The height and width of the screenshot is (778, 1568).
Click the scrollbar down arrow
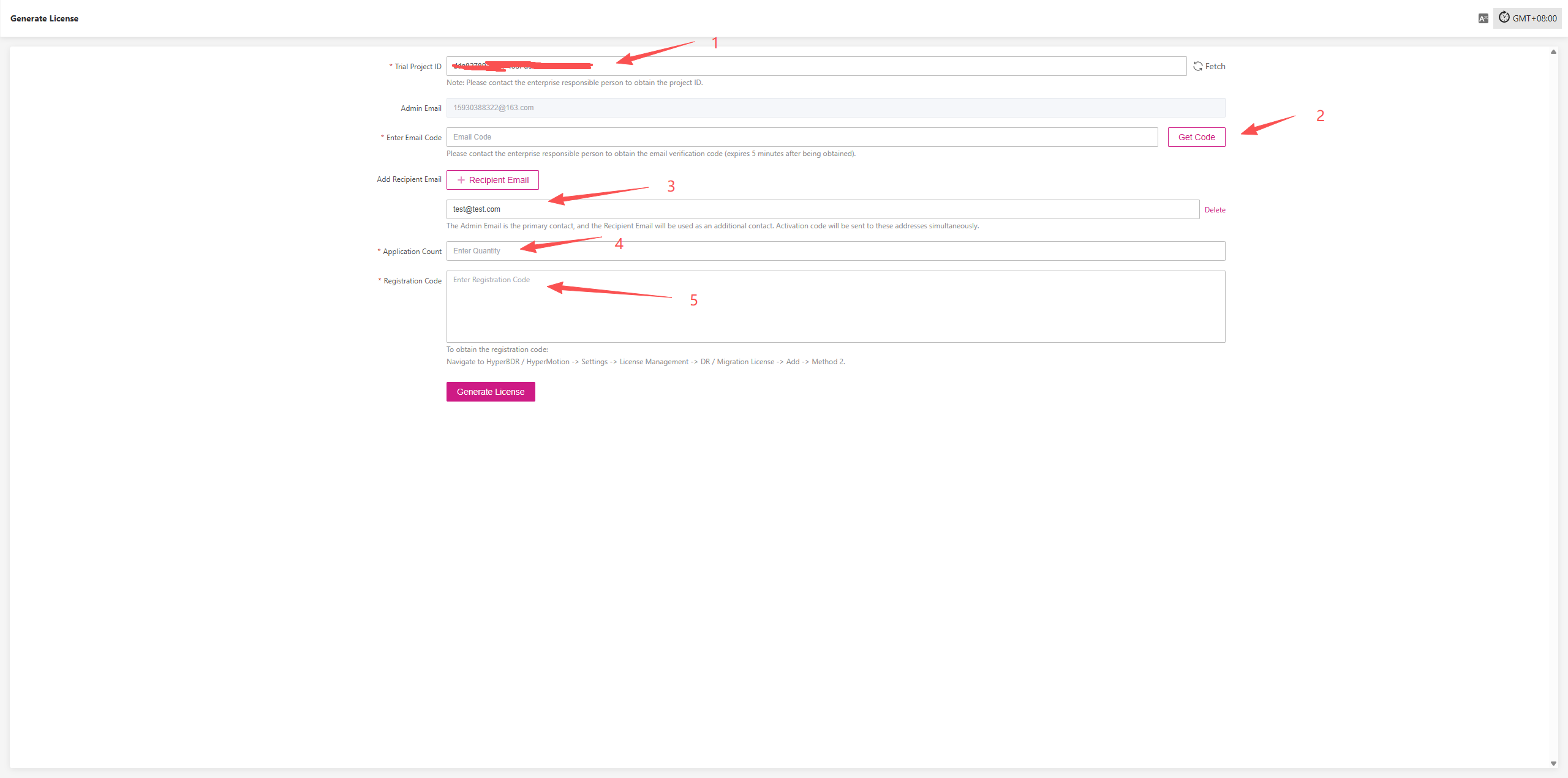pyautogui.click(x=1553, y=763)
